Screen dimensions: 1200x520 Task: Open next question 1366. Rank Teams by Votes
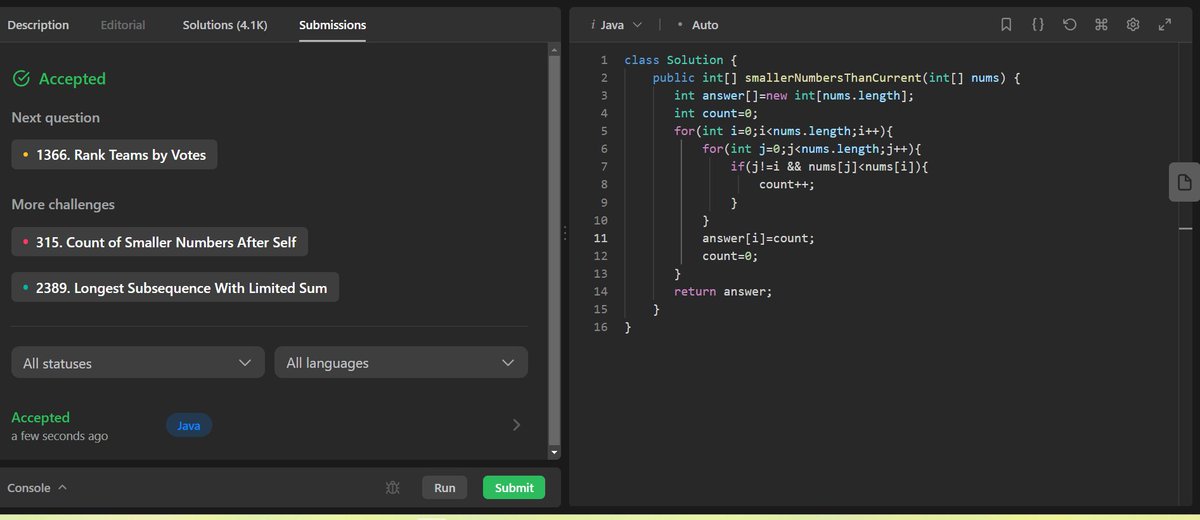pyautogui.click(x=114, y=155)
